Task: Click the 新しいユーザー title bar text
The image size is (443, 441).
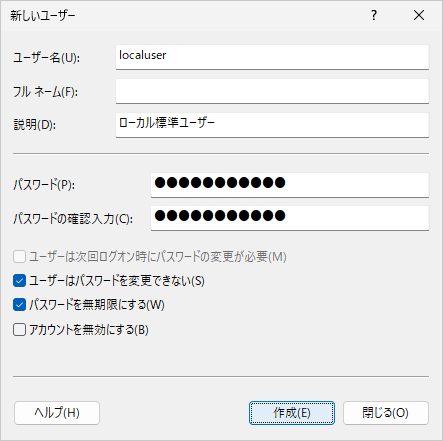Action: (43, 16)
